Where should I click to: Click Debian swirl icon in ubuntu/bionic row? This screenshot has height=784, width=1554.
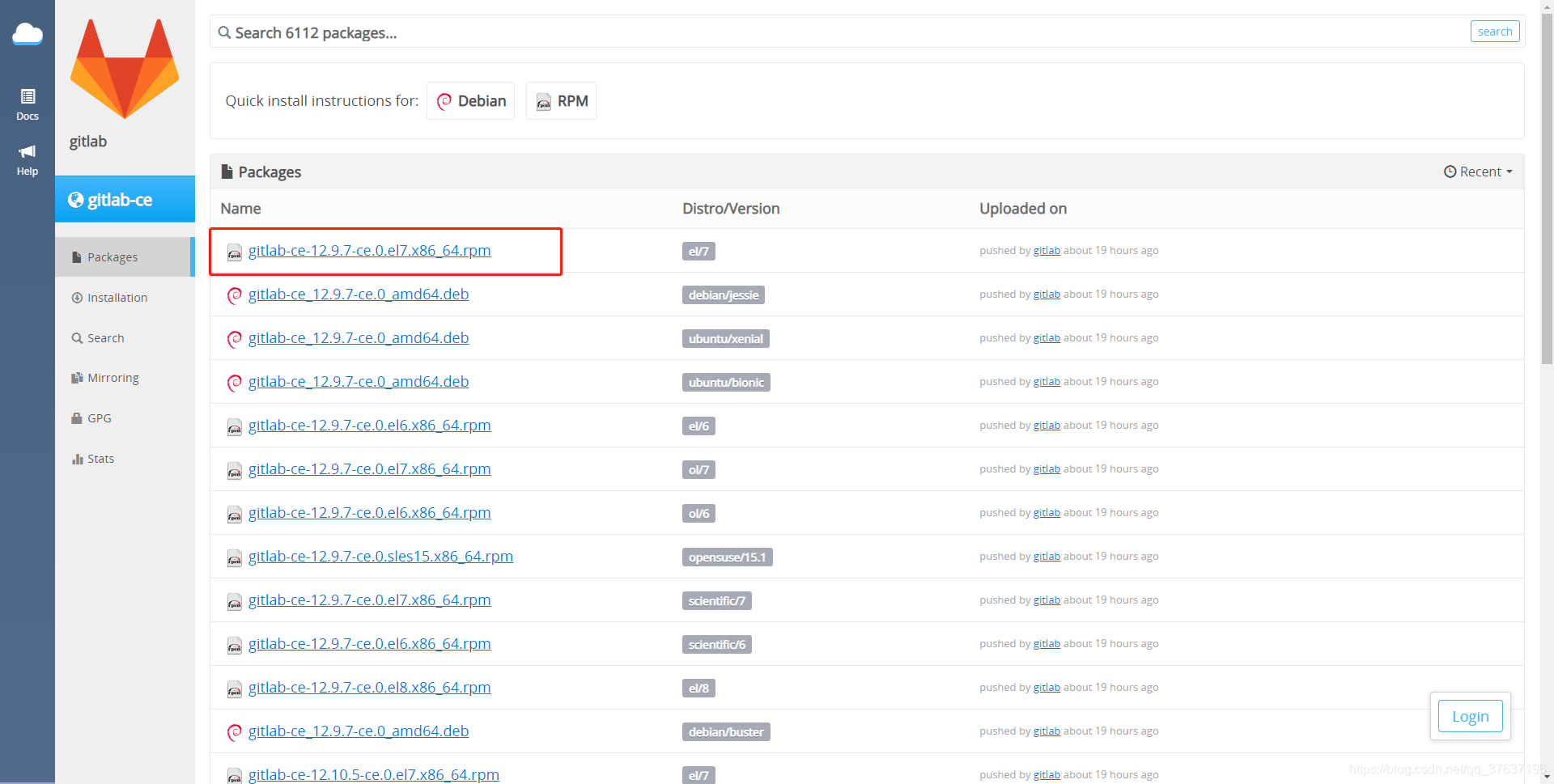click(235, 383)
